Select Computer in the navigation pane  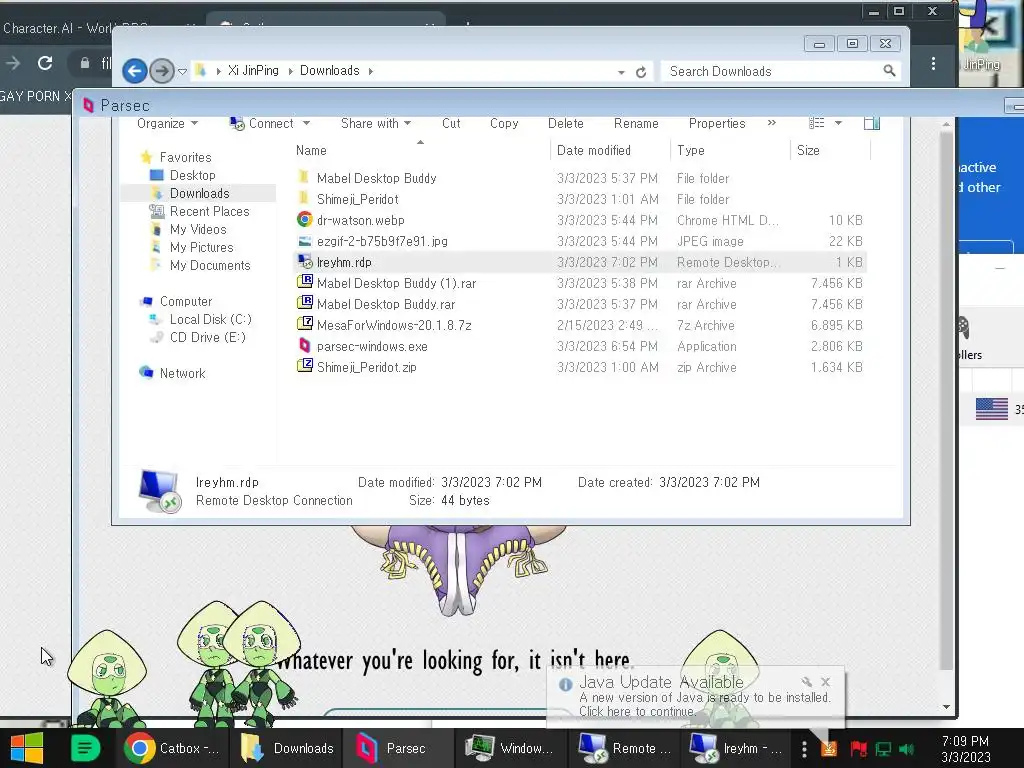[x=185, y=301]
